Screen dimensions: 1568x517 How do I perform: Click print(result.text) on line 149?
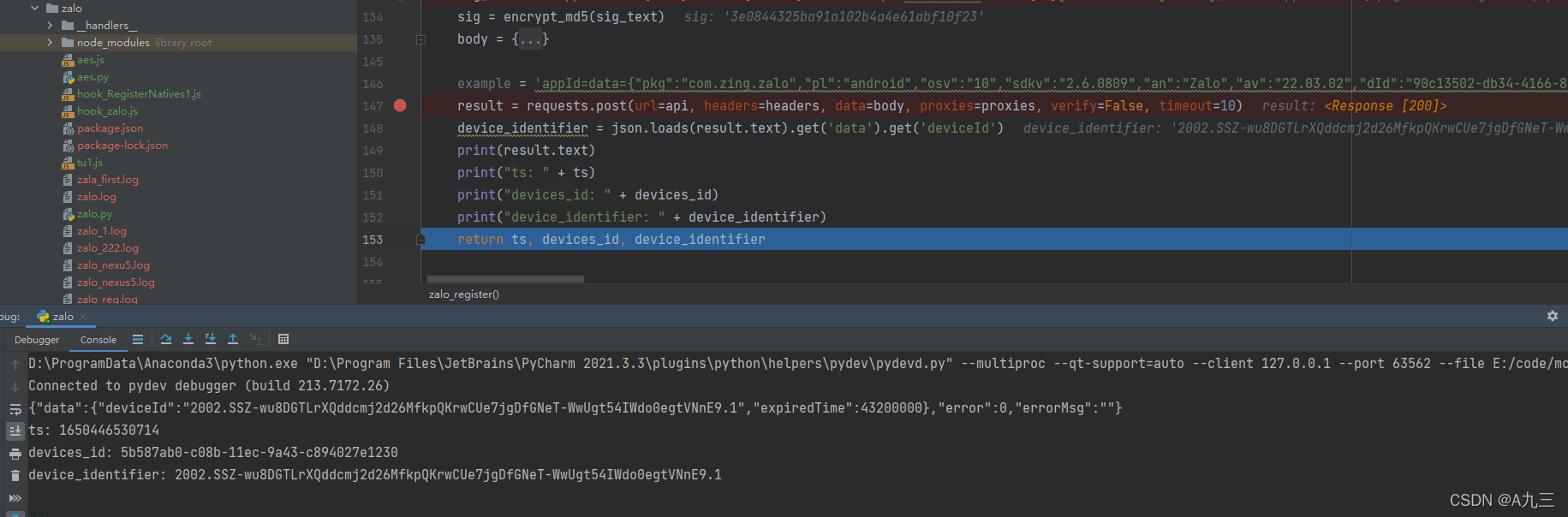tap(526, 151)
